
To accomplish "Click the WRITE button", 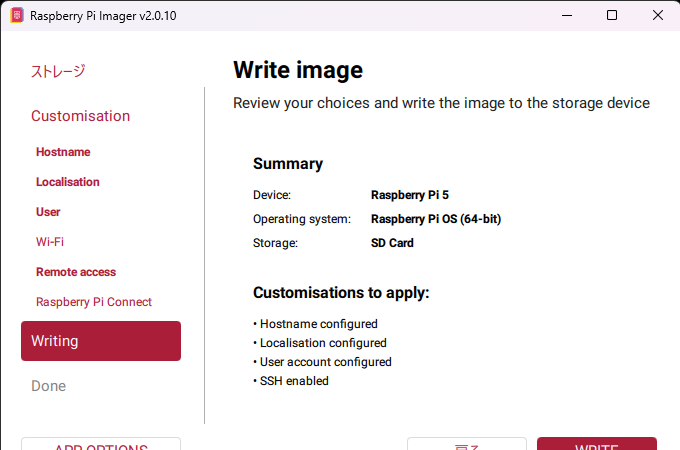I will pyautogui.click(x=597, y=444).
